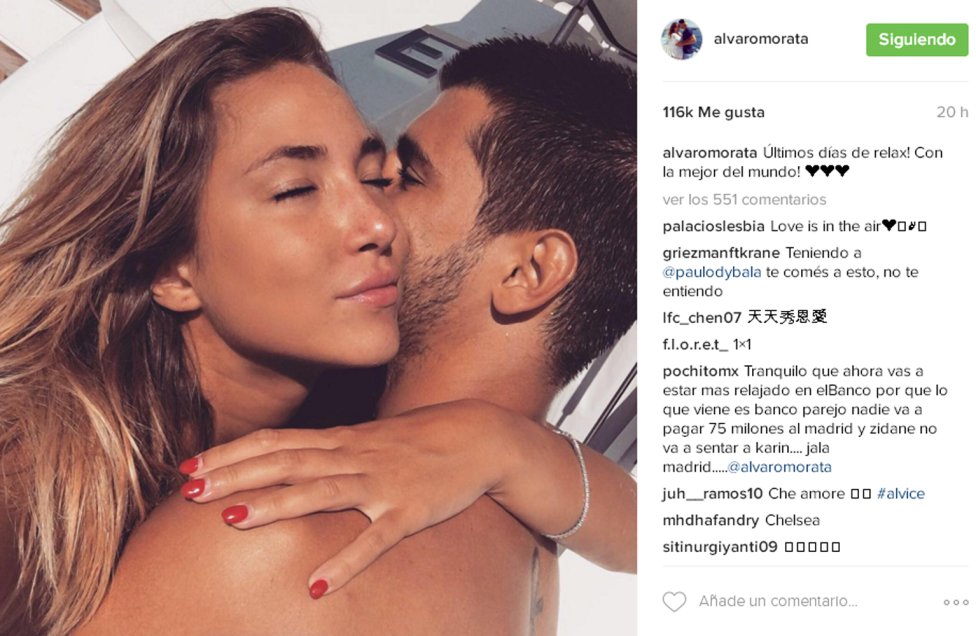Open the lfc_chen07 commenter profile
Viewport: 976px width, 636px height.
point(702,317)
